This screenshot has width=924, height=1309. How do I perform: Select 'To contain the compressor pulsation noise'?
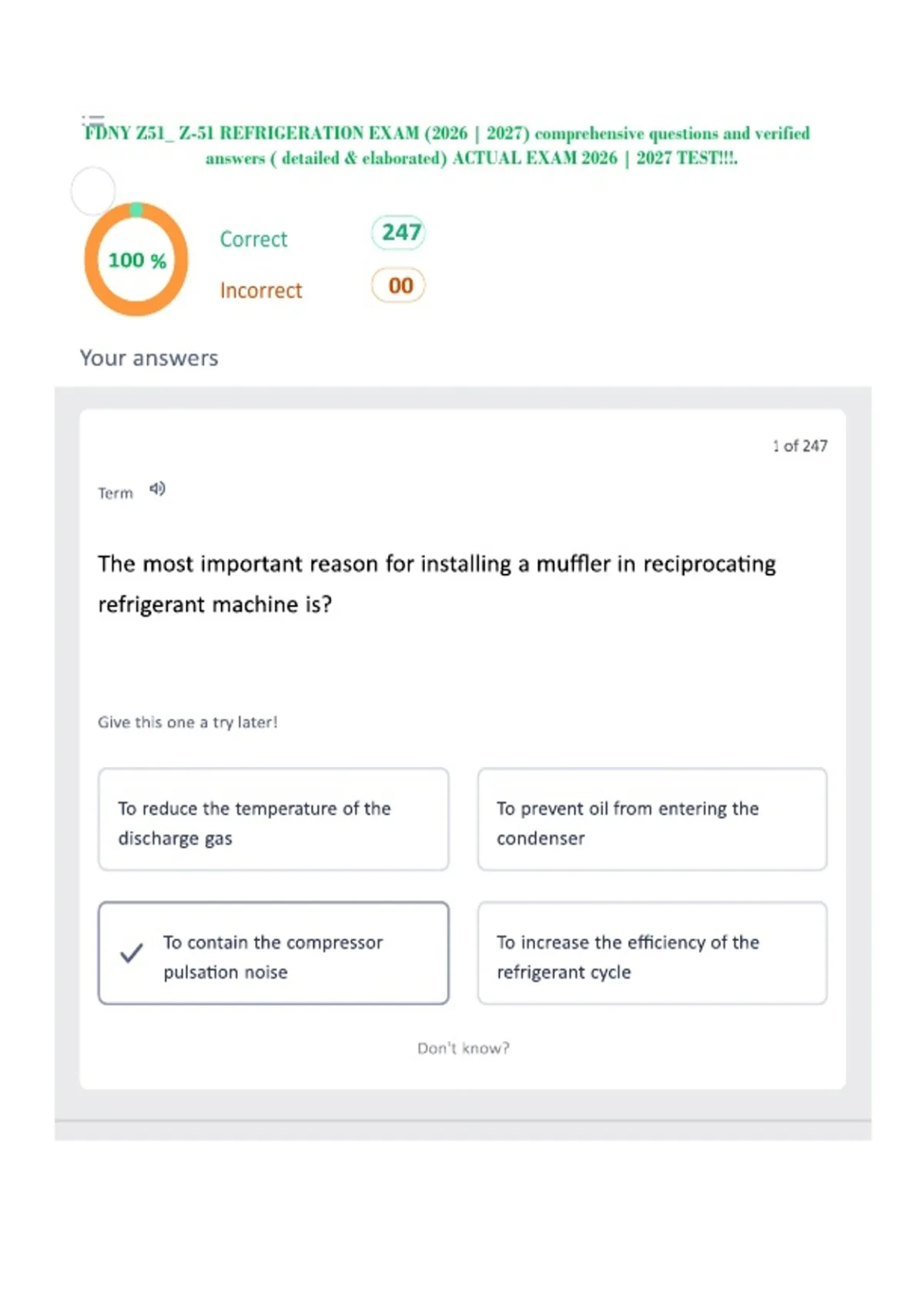pyautogui.click(x=273, y=953)
